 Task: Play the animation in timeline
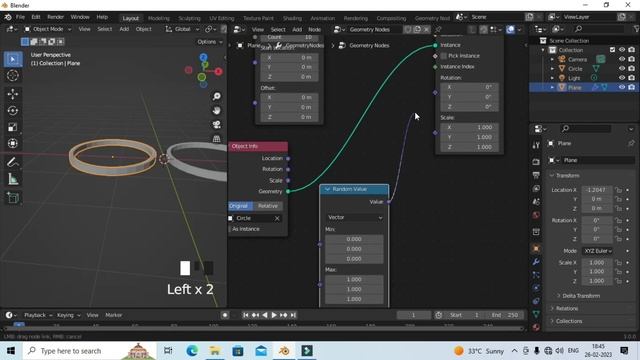[x=274, y=315]
